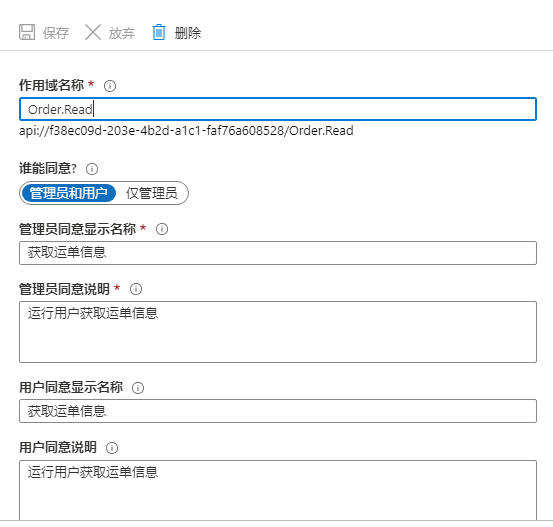The width and height of the screenshot is (553, 527).
Task: Open info tooltip beside 管理员同意说明
Action: (136, 289)
